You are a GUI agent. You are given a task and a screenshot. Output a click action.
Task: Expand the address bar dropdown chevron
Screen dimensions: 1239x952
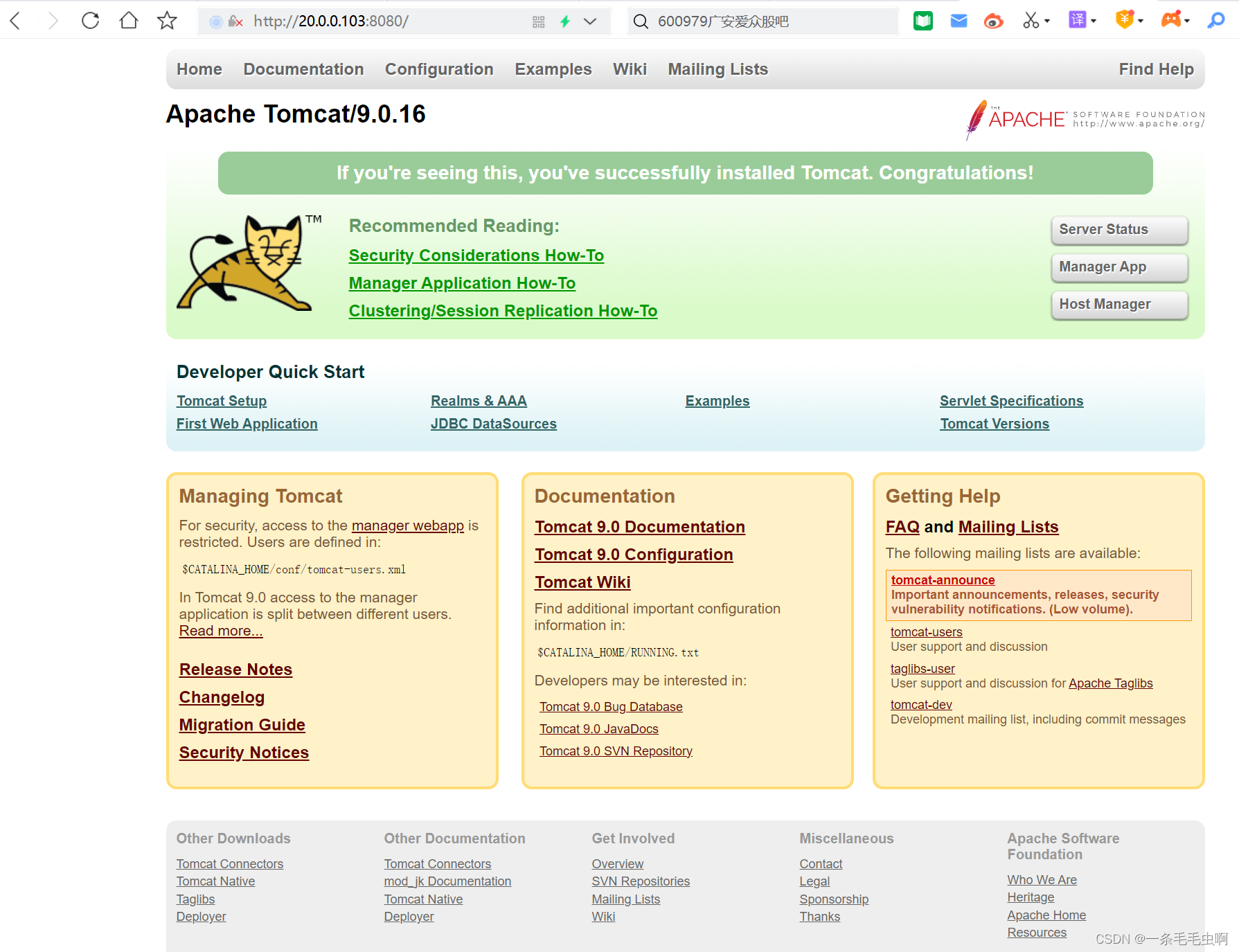click(590, 21)
